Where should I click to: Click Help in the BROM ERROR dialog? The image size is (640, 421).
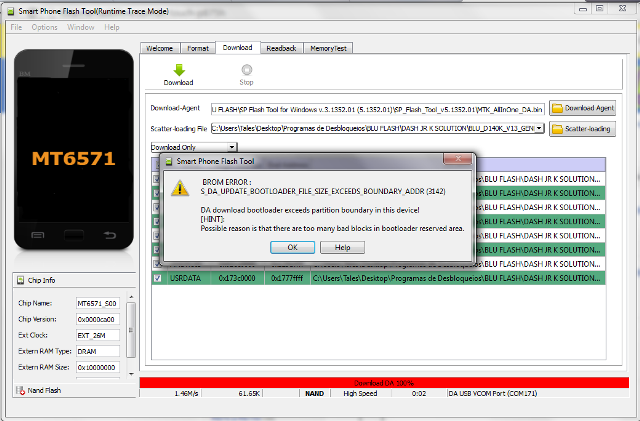tap(342, 247)
